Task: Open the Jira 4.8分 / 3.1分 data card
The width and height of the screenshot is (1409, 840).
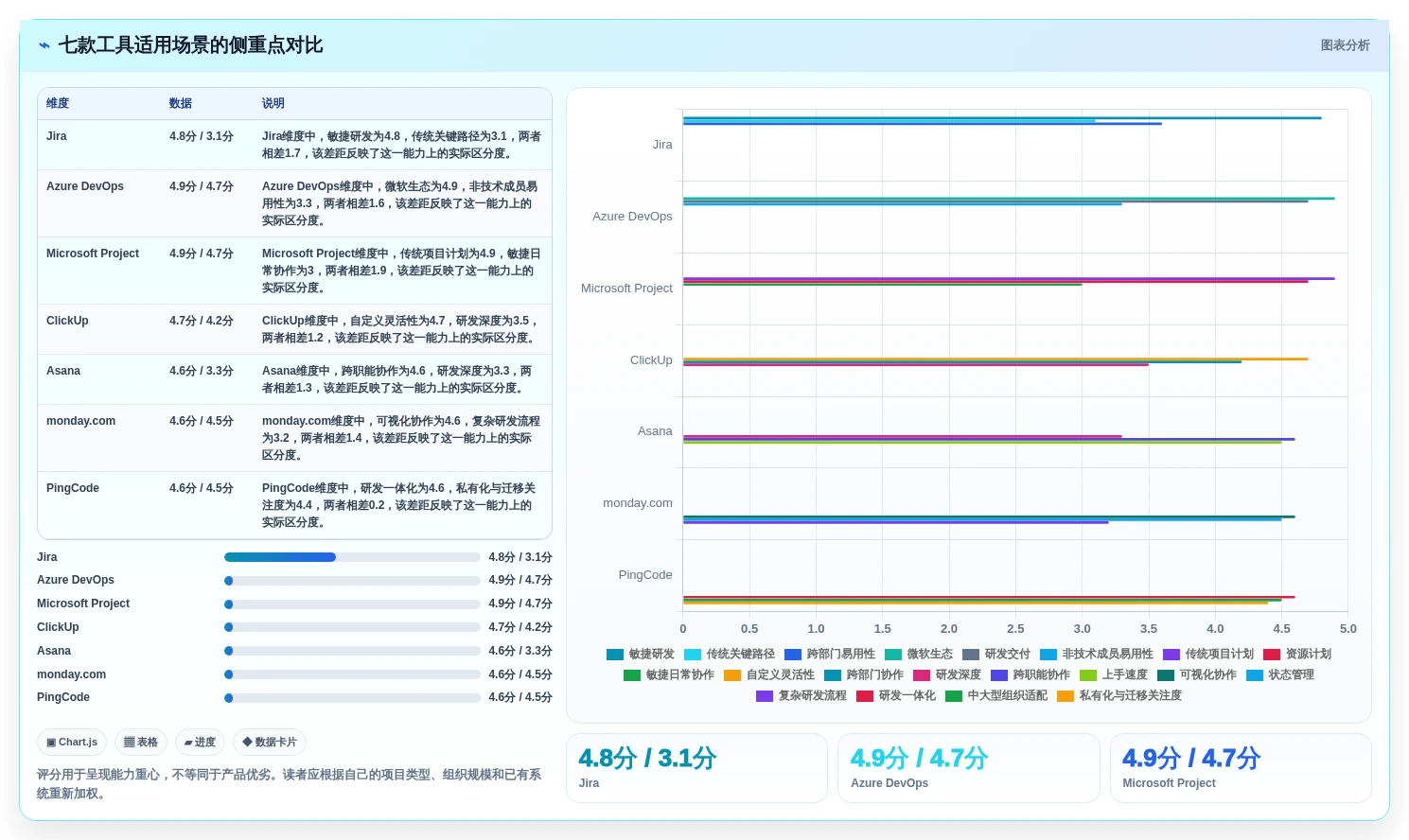Action: [x=696, y=768]
